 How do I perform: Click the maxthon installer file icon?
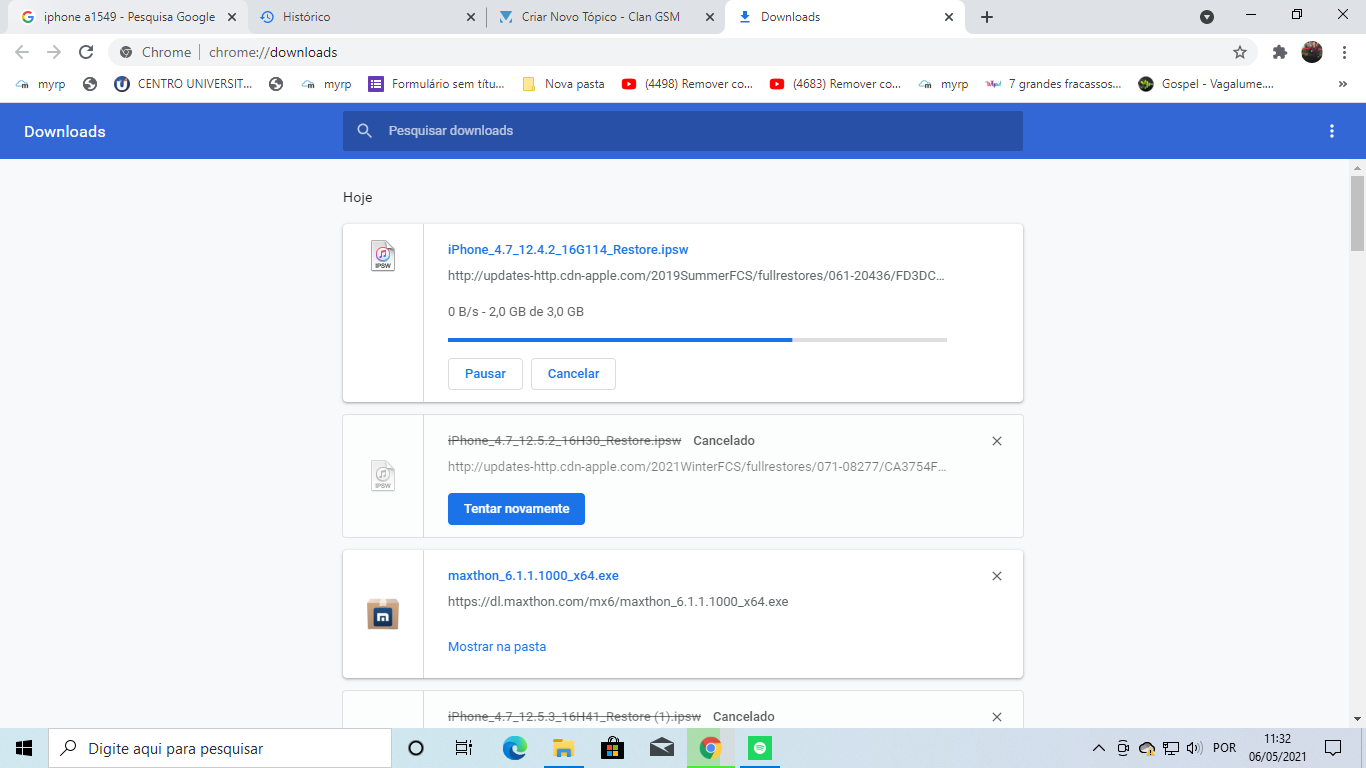(x=383, y=614)
